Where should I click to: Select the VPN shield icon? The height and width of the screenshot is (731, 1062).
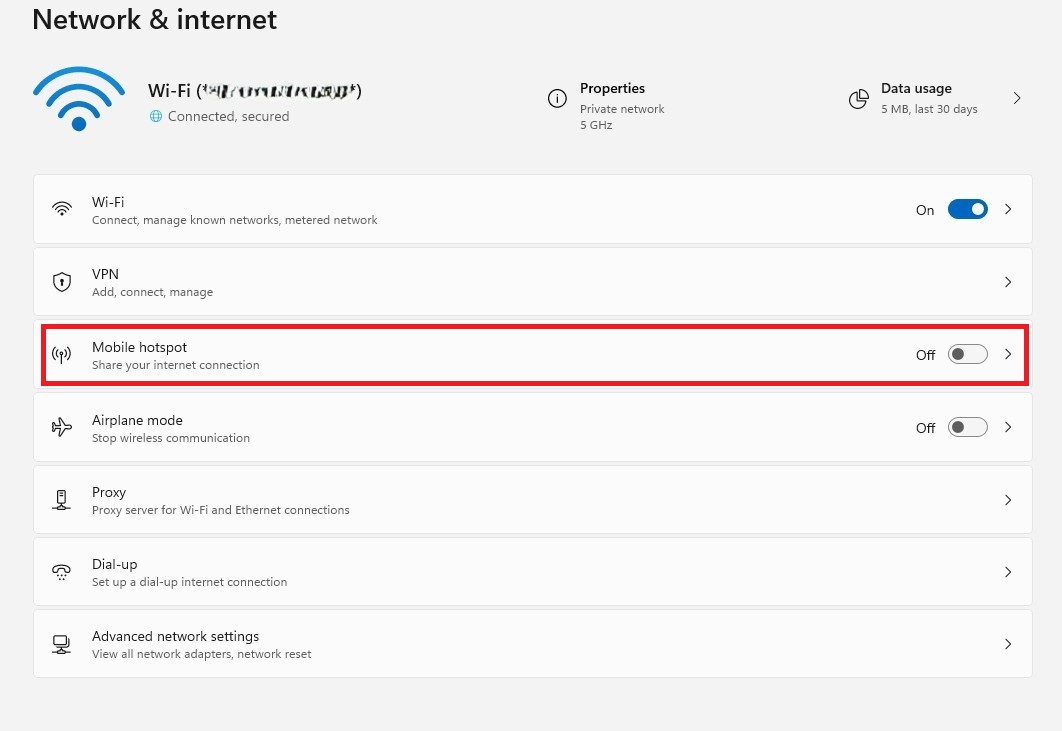pos(62,281)
